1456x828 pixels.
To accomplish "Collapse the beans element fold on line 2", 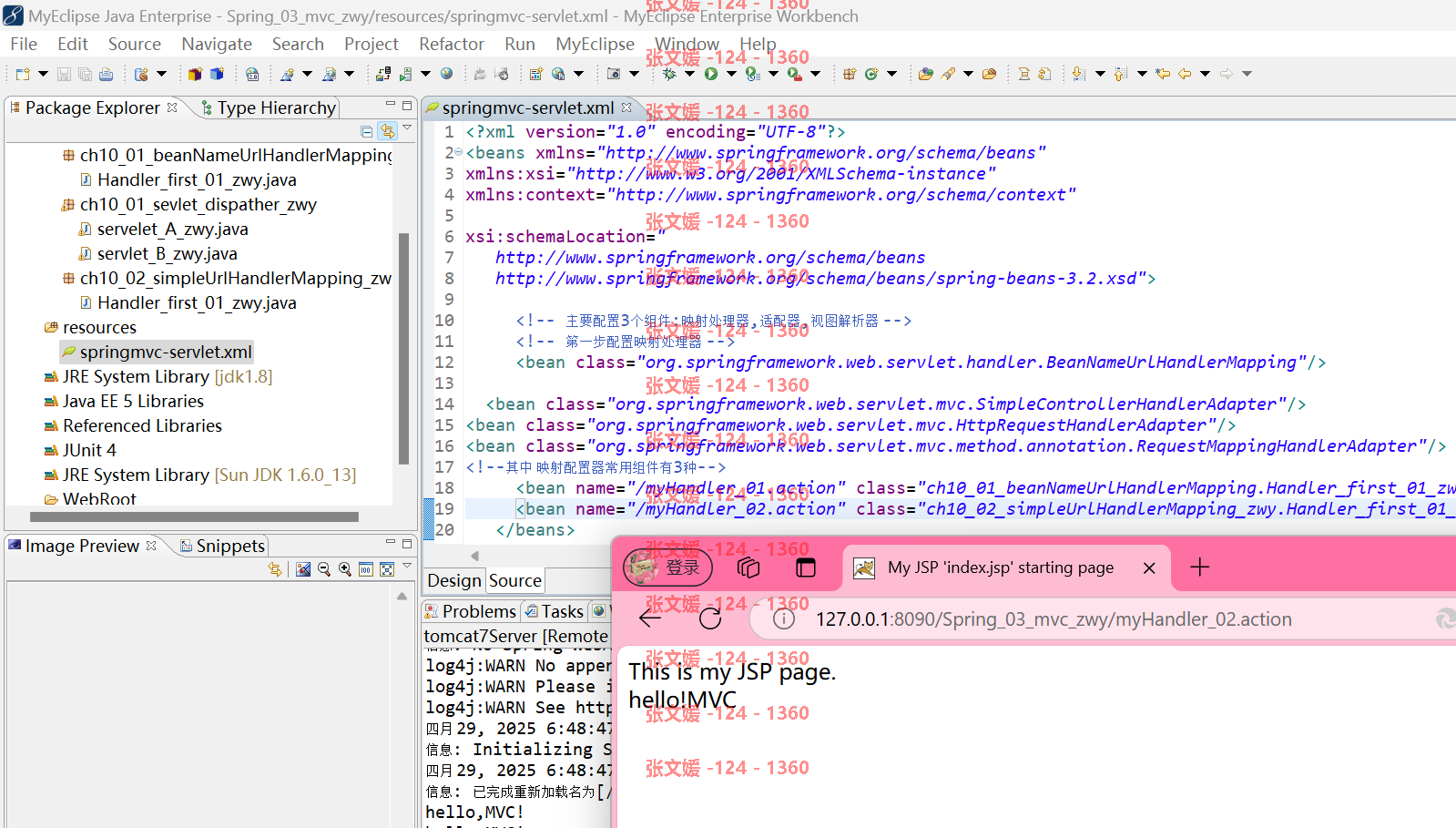I will pyautogui.click(x=459, y=152).
